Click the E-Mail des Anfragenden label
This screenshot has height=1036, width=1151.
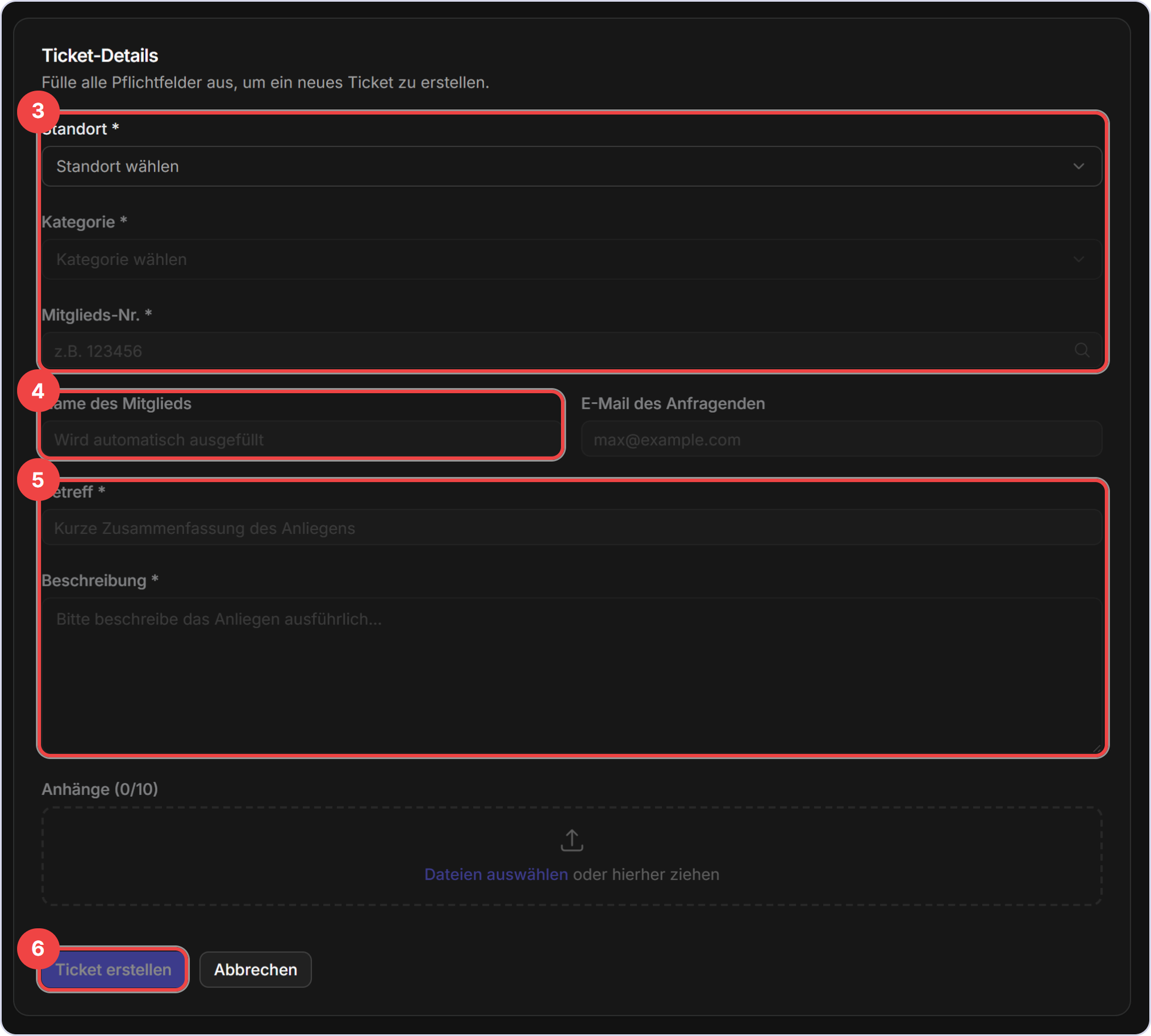[673, 403]
